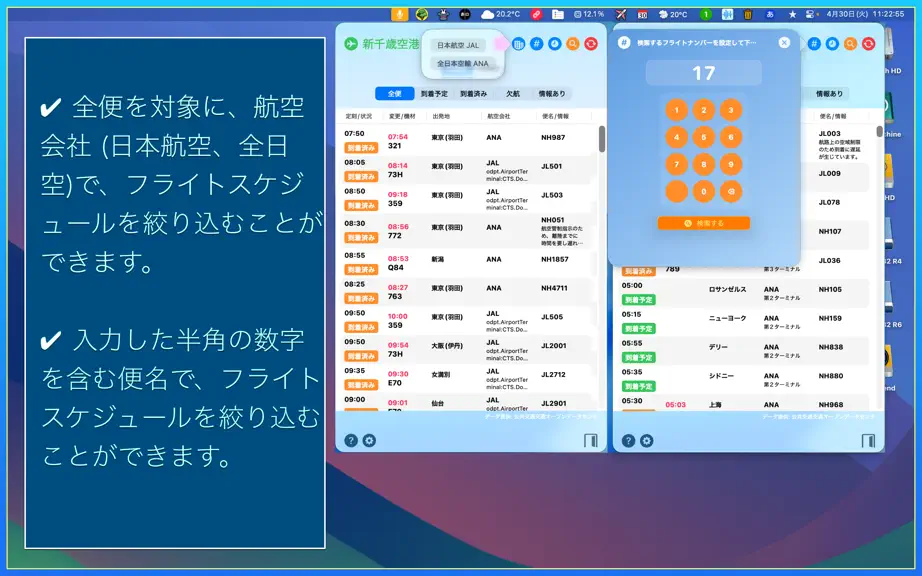Open help question icon in right window

point(629,440)
